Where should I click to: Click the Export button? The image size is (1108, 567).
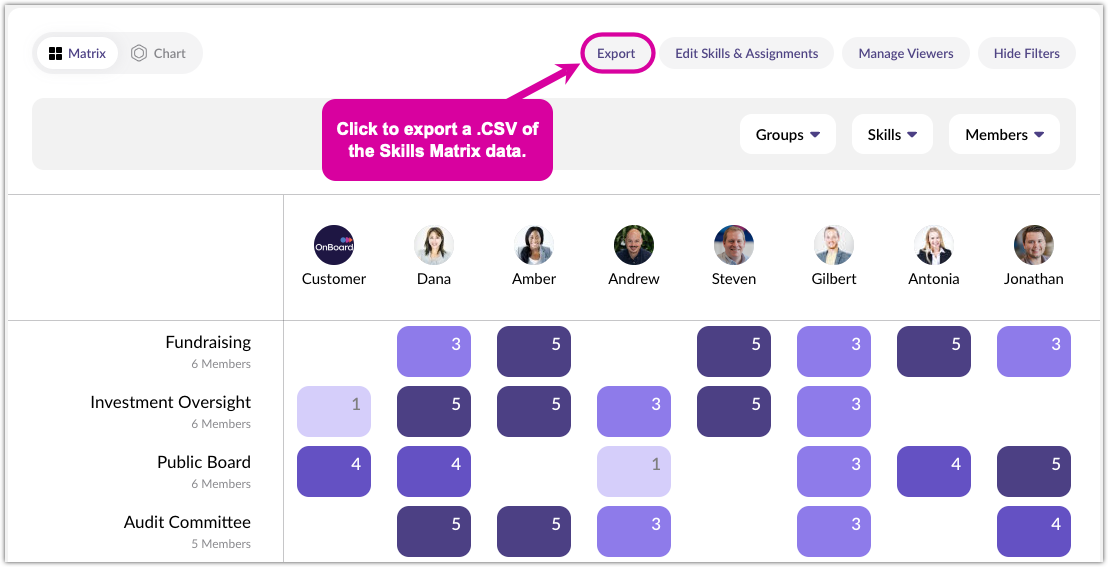(x=616, y=54)
